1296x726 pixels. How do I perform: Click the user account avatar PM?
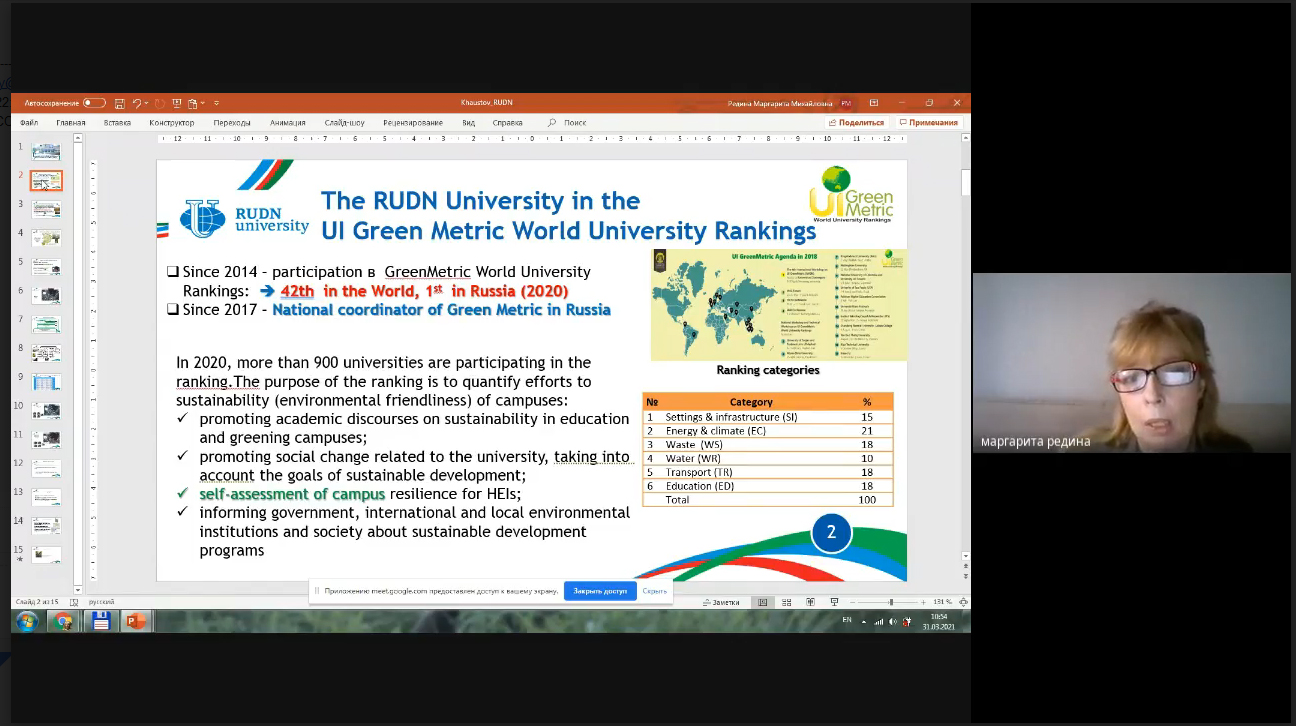coord(846,103)
